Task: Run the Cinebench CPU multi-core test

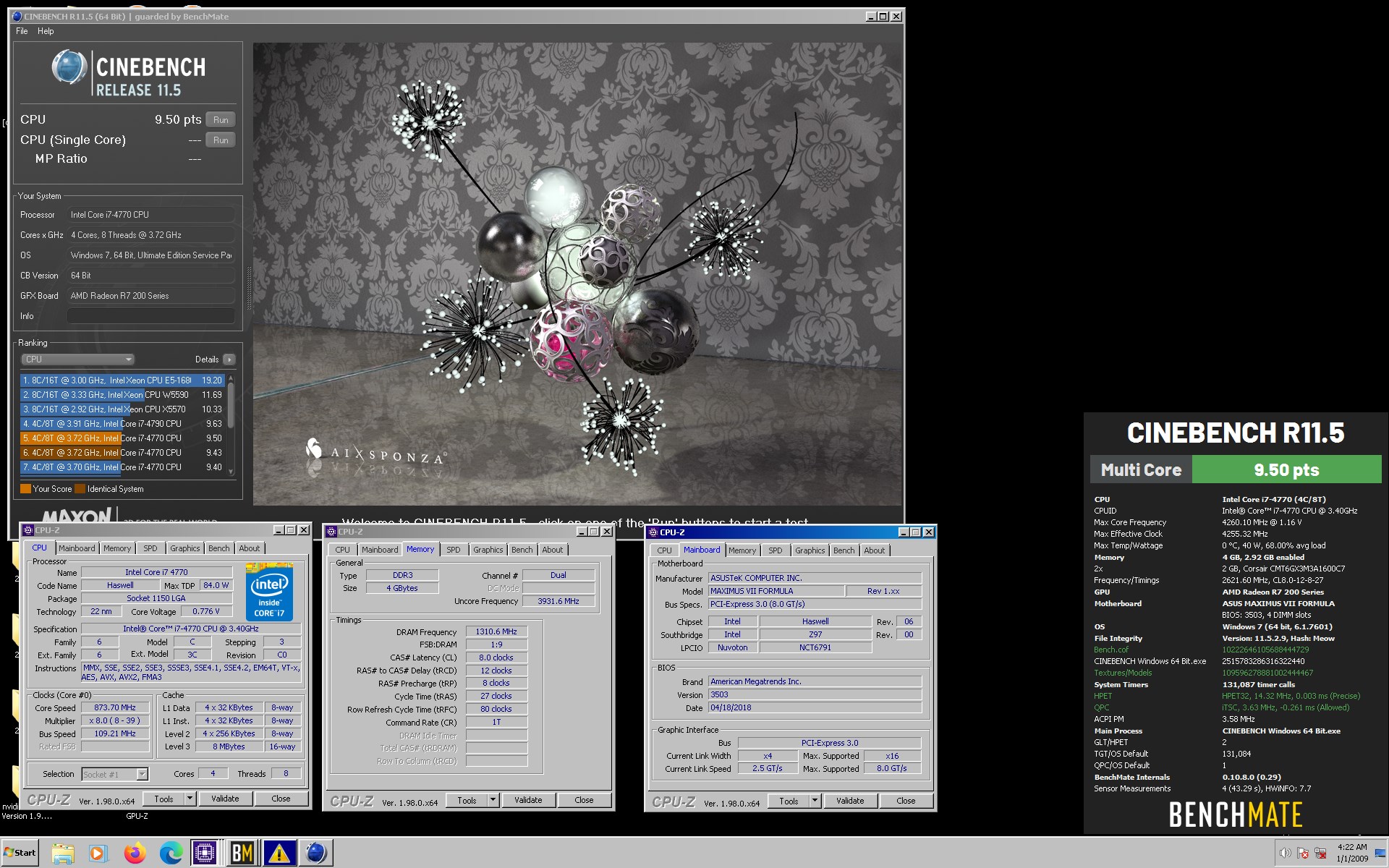Action: (221, 120)
